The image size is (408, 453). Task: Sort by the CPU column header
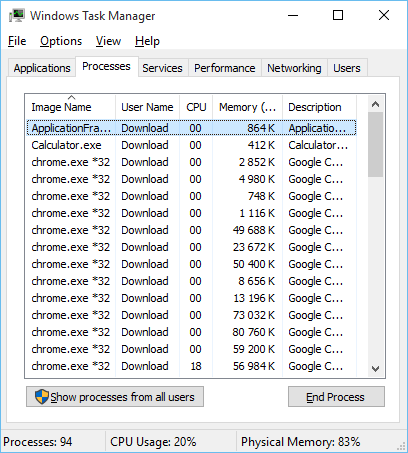pyautogui.click(x=196, y=107)
